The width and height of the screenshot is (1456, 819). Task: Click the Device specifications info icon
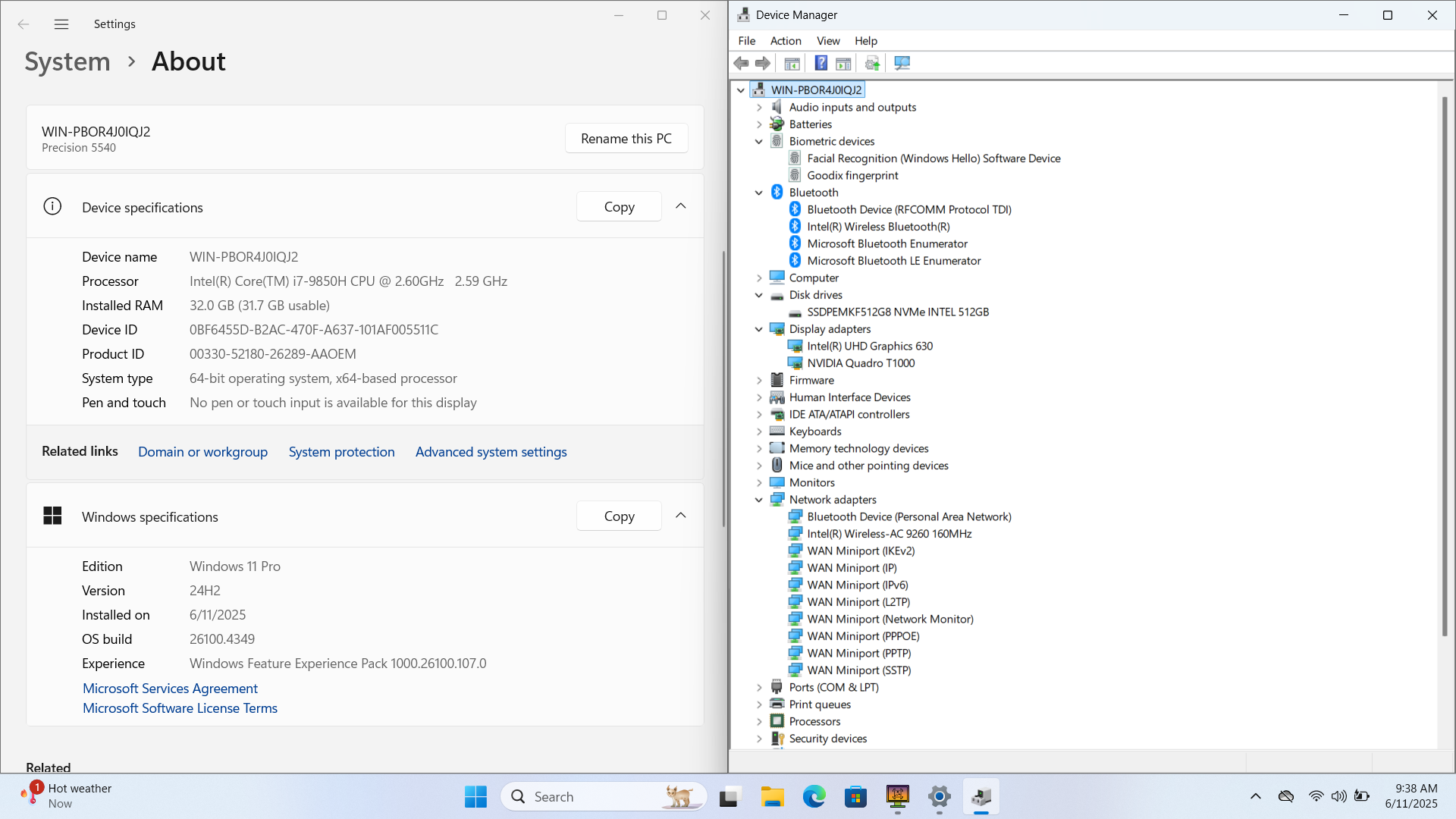[x=52, y=206]
